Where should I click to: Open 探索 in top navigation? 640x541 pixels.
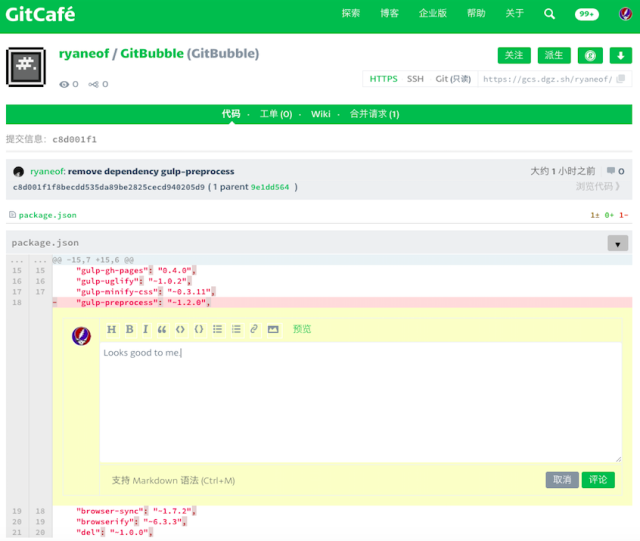coord(351,13)
